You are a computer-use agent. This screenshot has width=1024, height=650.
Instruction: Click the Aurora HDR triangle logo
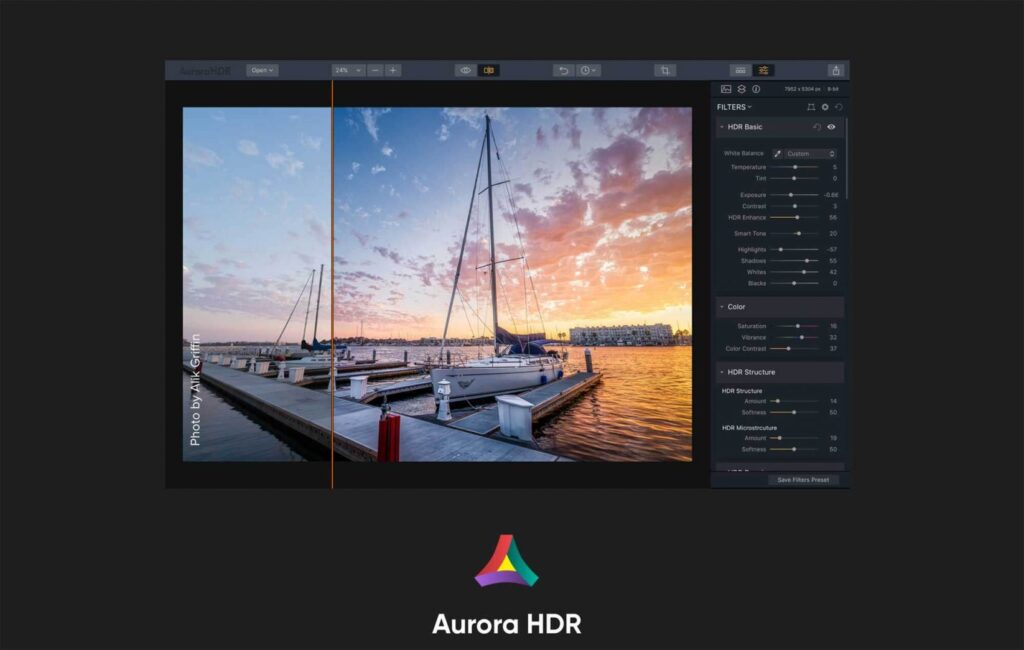coord(506,561)
